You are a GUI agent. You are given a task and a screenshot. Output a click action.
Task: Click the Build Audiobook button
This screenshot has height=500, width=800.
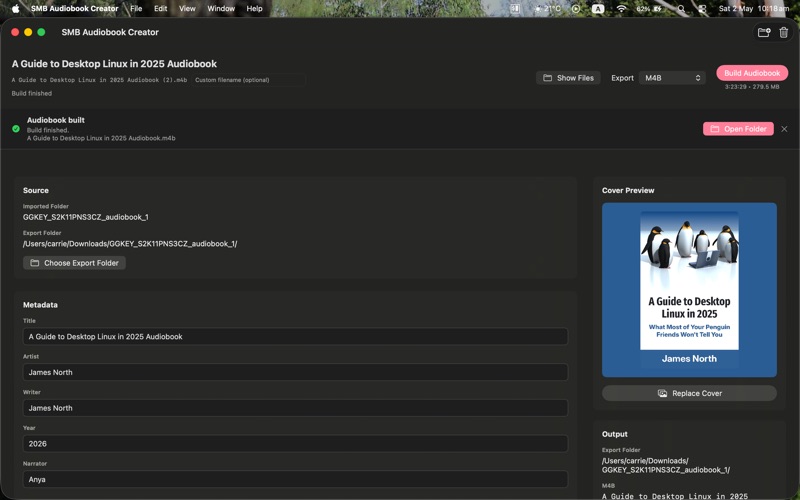752,73
